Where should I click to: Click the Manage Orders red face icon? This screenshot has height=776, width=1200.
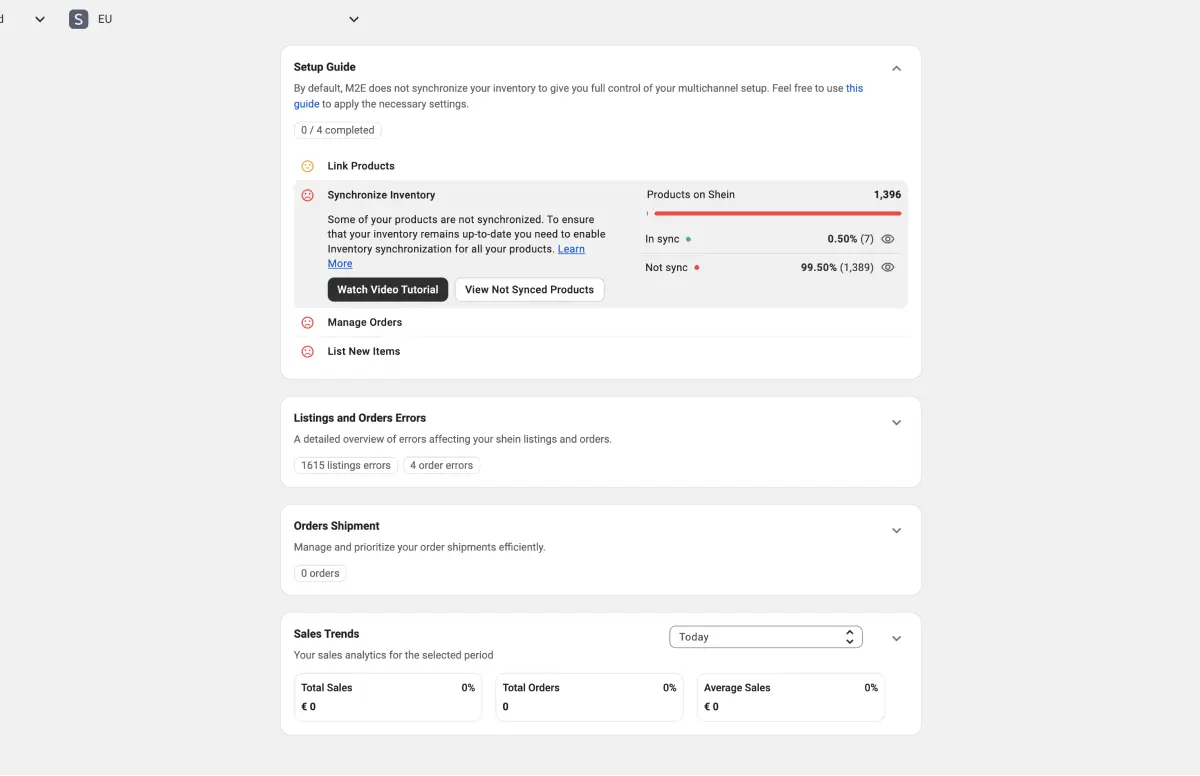pyautogui.click(x=308, y=323)
